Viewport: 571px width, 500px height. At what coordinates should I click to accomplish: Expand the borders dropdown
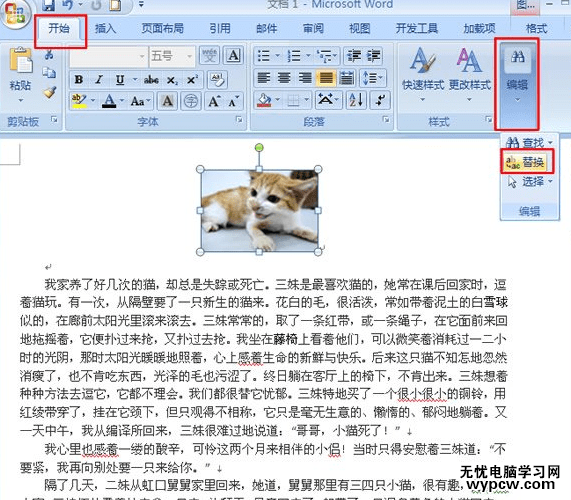(307, 99)
